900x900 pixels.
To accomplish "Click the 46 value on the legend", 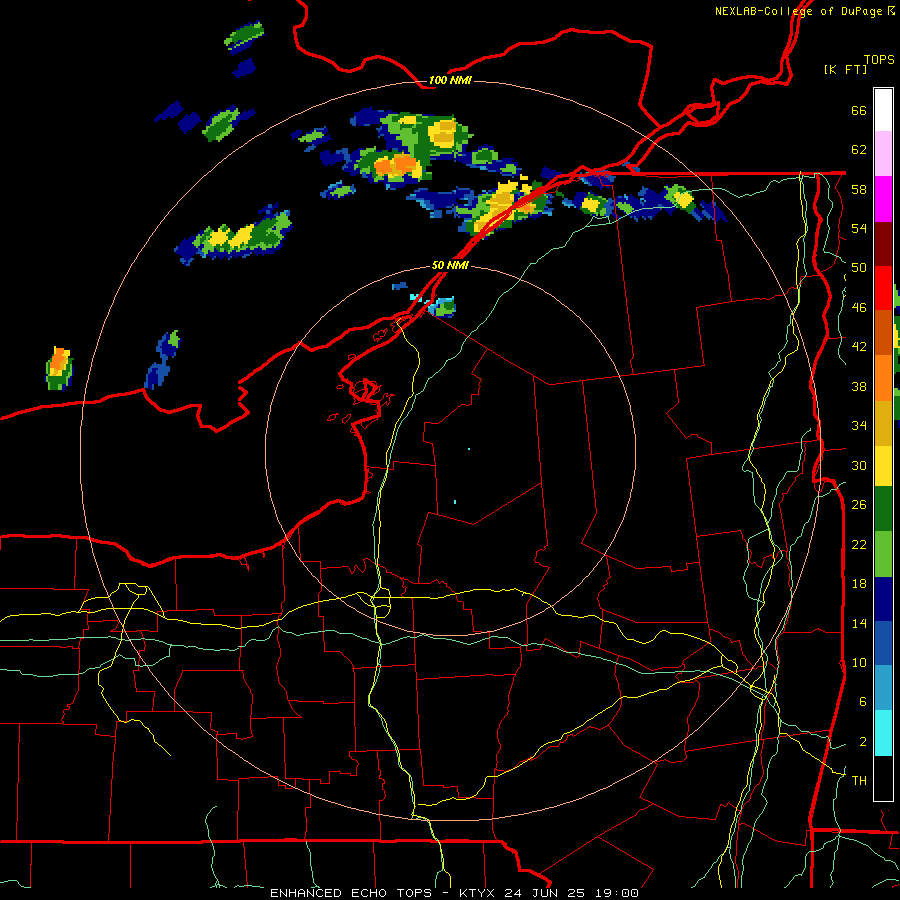I will coord(859,308).
